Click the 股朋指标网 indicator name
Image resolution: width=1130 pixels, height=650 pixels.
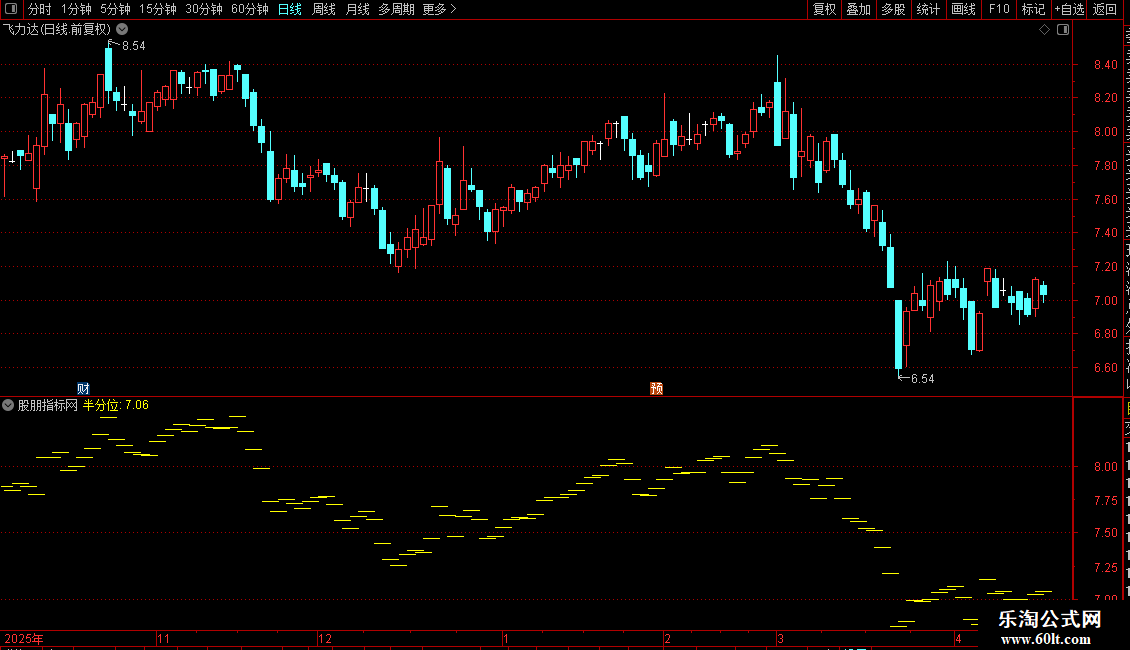48,405
